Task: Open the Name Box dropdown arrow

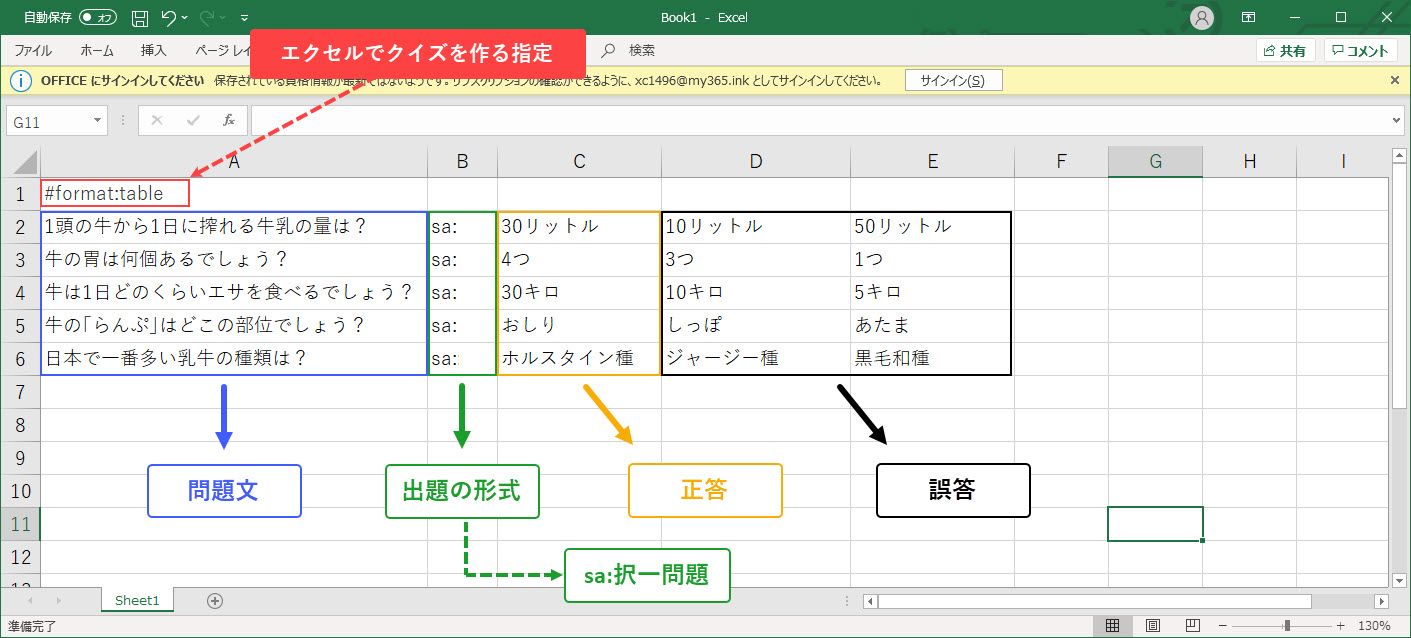Action: pyautogui.click(x=97, y=121)
